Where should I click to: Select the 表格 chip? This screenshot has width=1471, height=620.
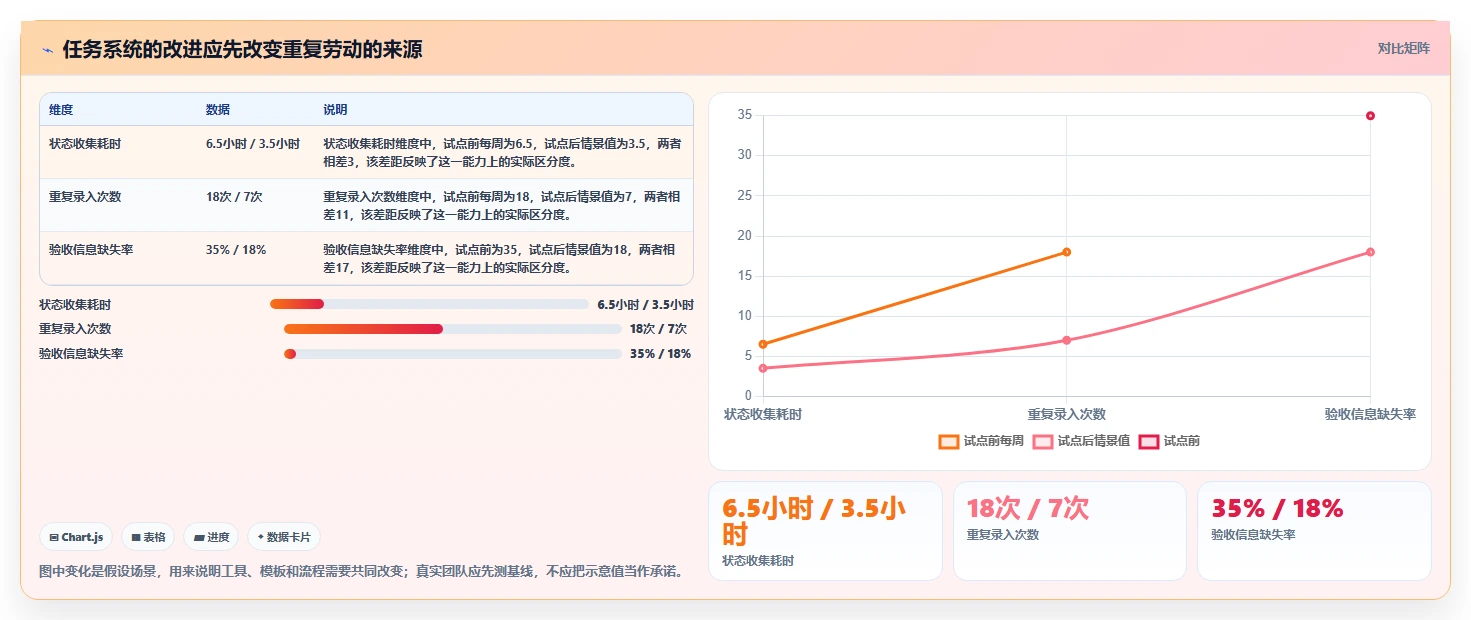(148, 537)
